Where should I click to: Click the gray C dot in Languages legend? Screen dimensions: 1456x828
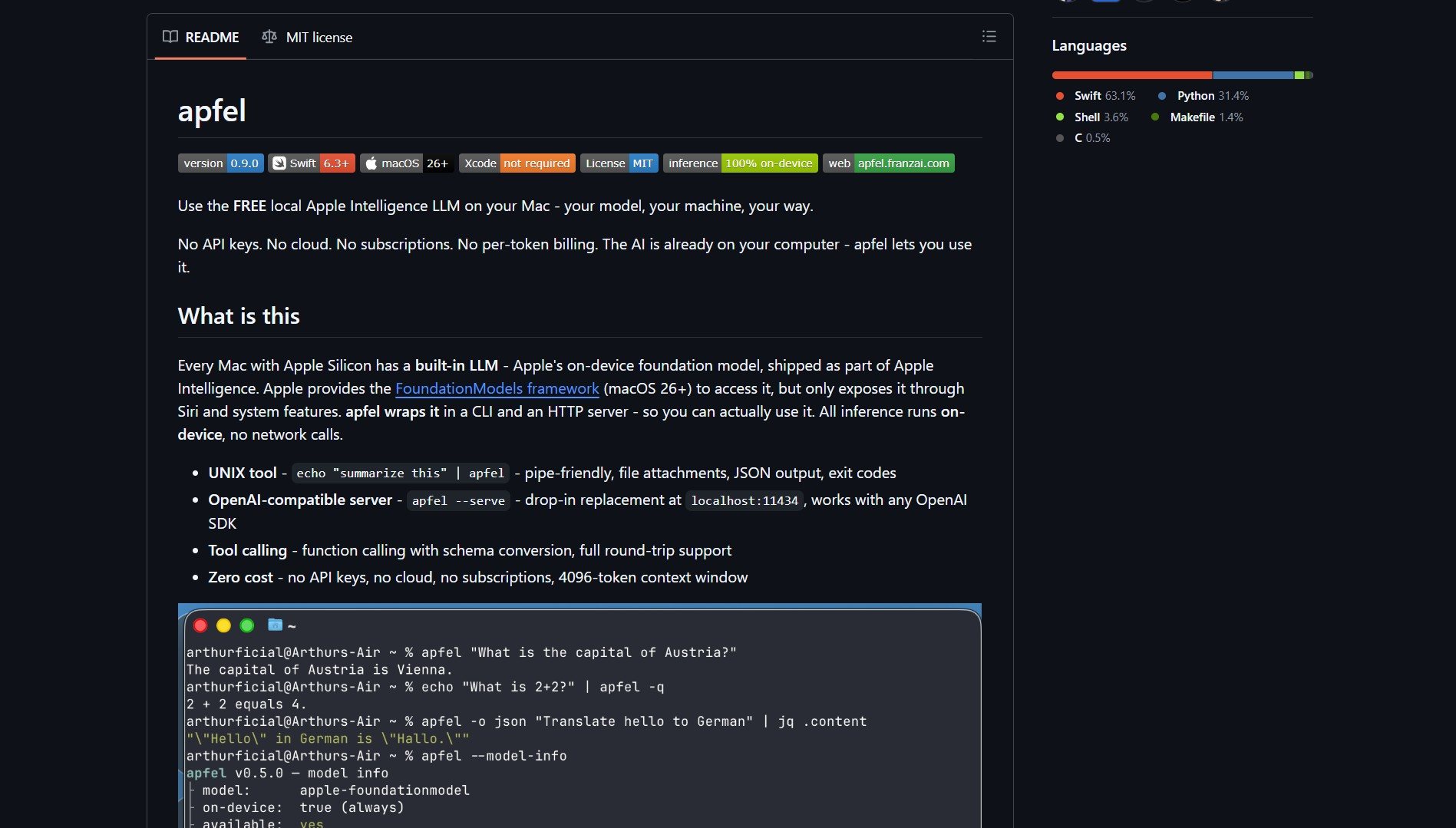[x=1060, y=138]
